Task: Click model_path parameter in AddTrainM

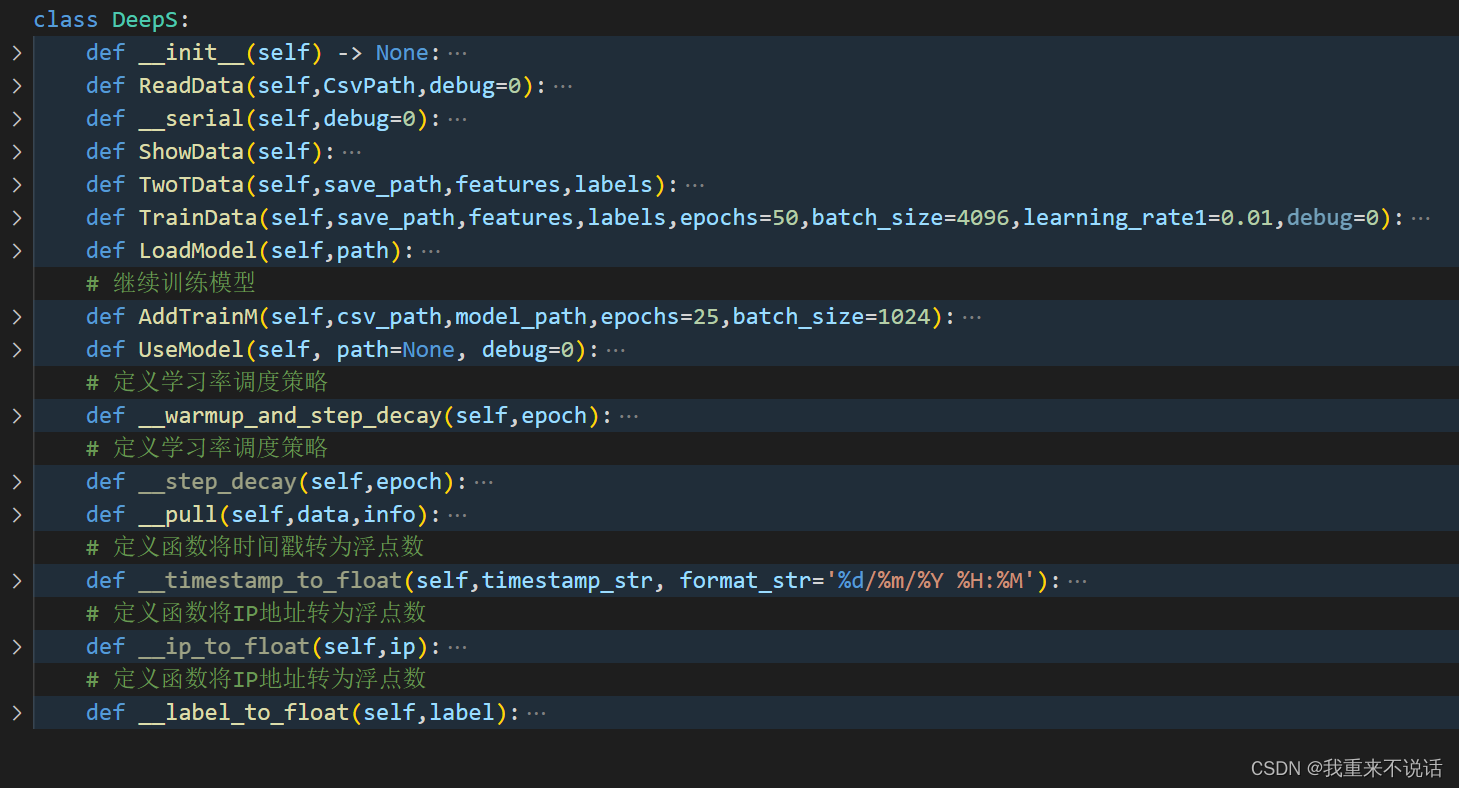Action: [x=521, y=317]
